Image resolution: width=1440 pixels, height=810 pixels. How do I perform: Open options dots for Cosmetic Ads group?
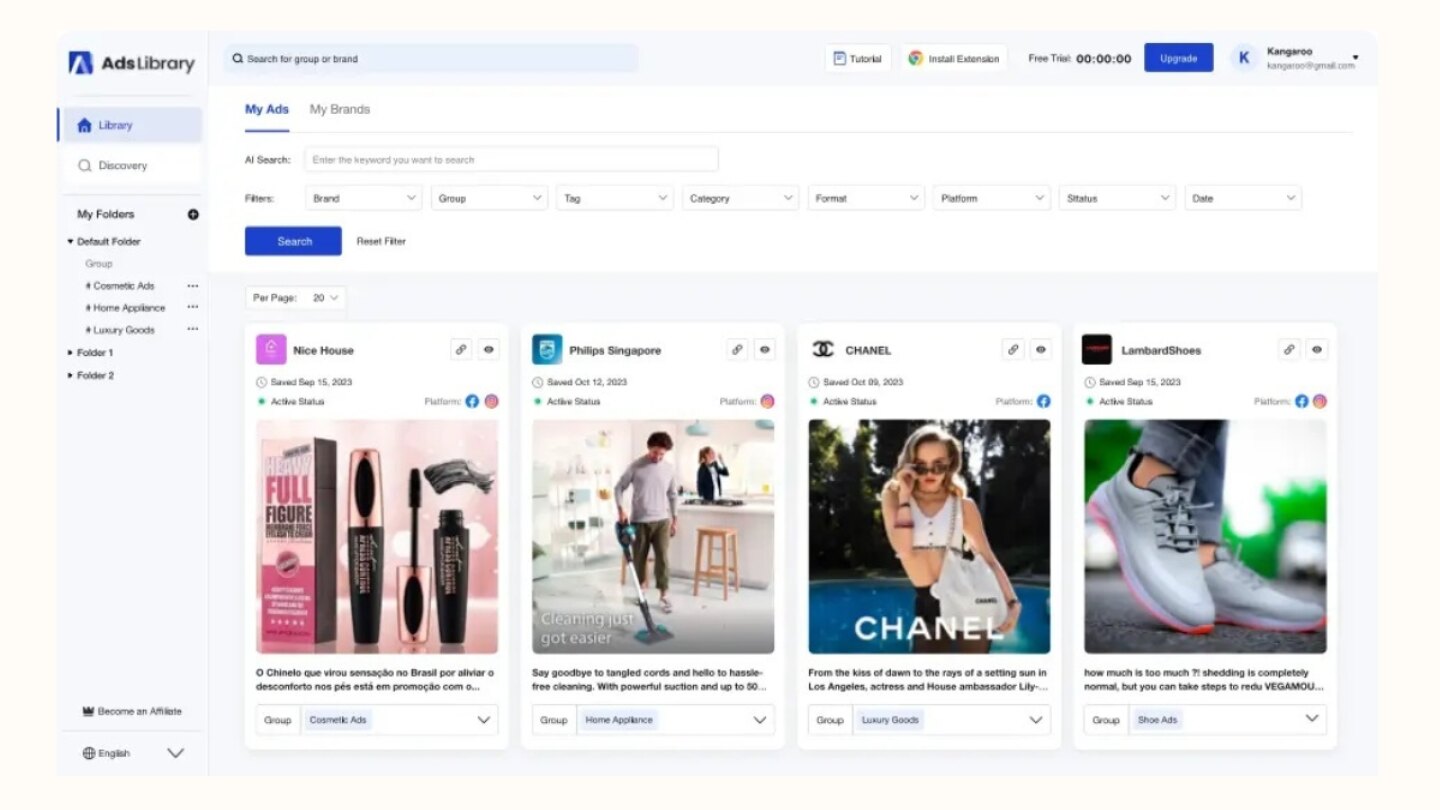tap(193, 286)
